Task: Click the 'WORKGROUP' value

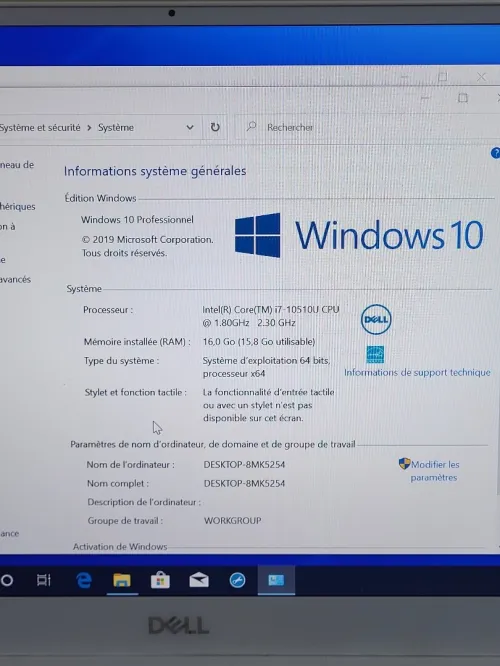Action: click(232, 521)
